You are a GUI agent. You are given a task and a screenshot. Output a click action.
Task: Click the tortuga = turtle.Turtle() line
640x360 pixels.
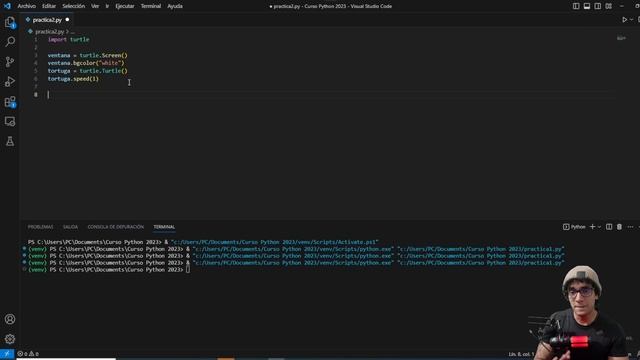(87, 71)
